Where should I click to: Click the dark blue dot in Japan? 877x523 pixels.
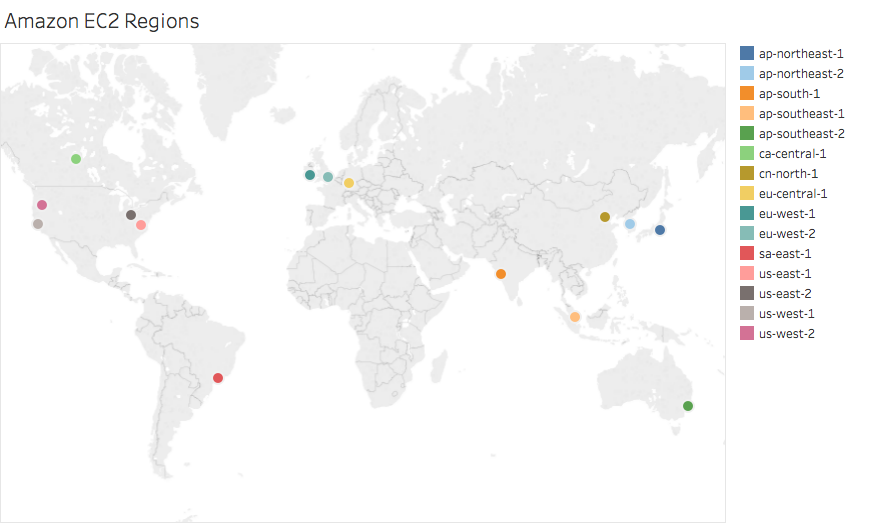click(660, 230)
